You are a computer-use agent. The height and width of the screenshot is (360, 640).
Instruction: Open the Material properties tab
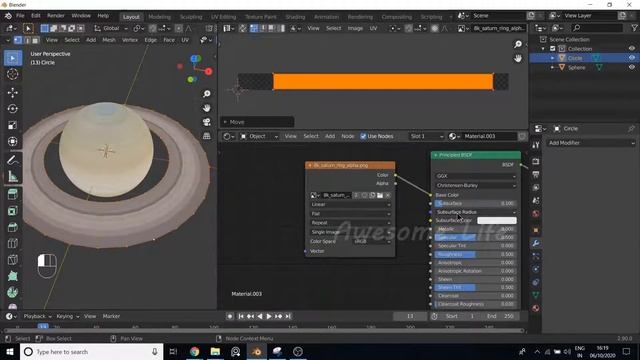536,308
